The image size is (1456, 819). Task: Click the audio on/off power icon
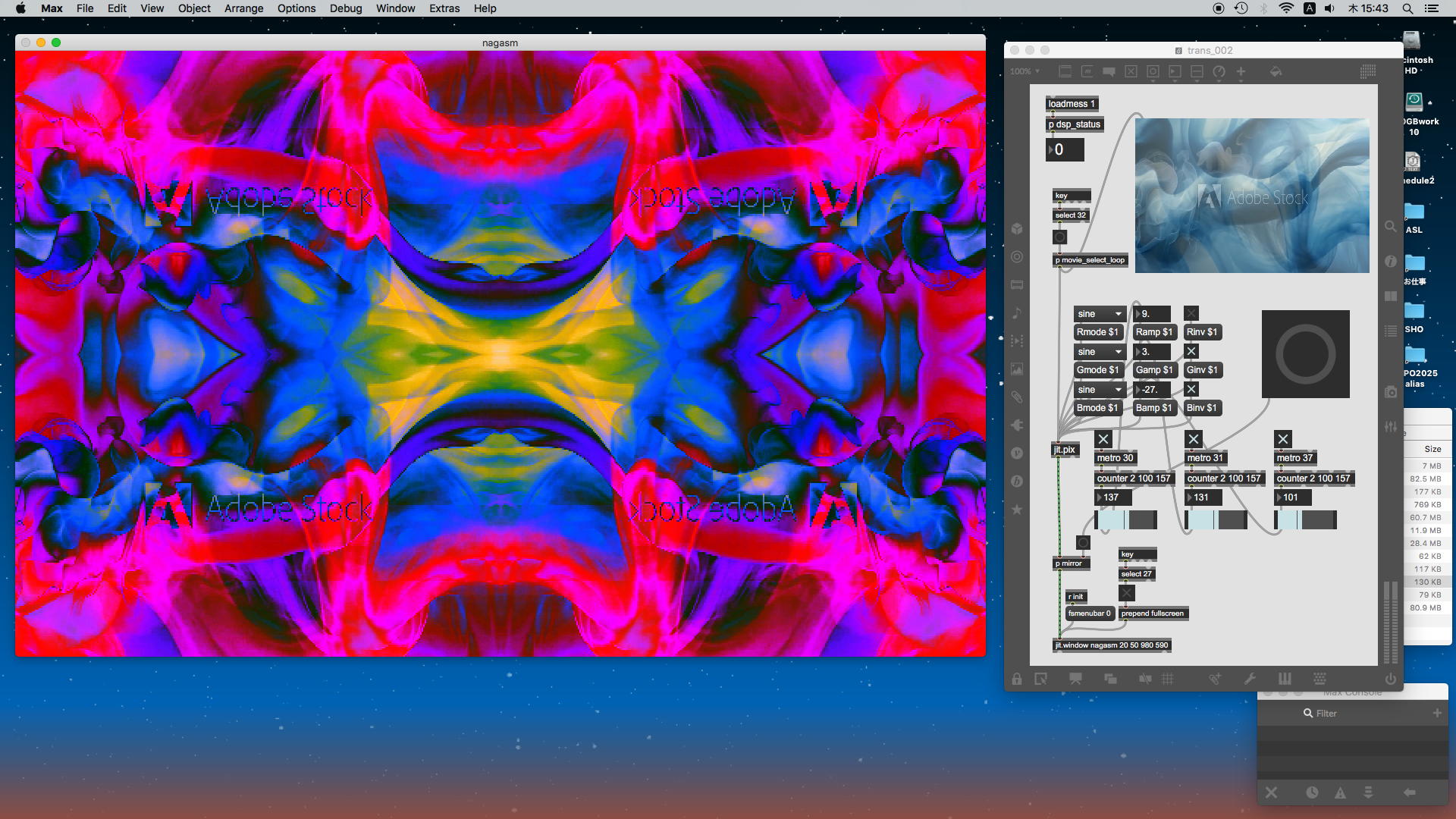pos(1390,679)
